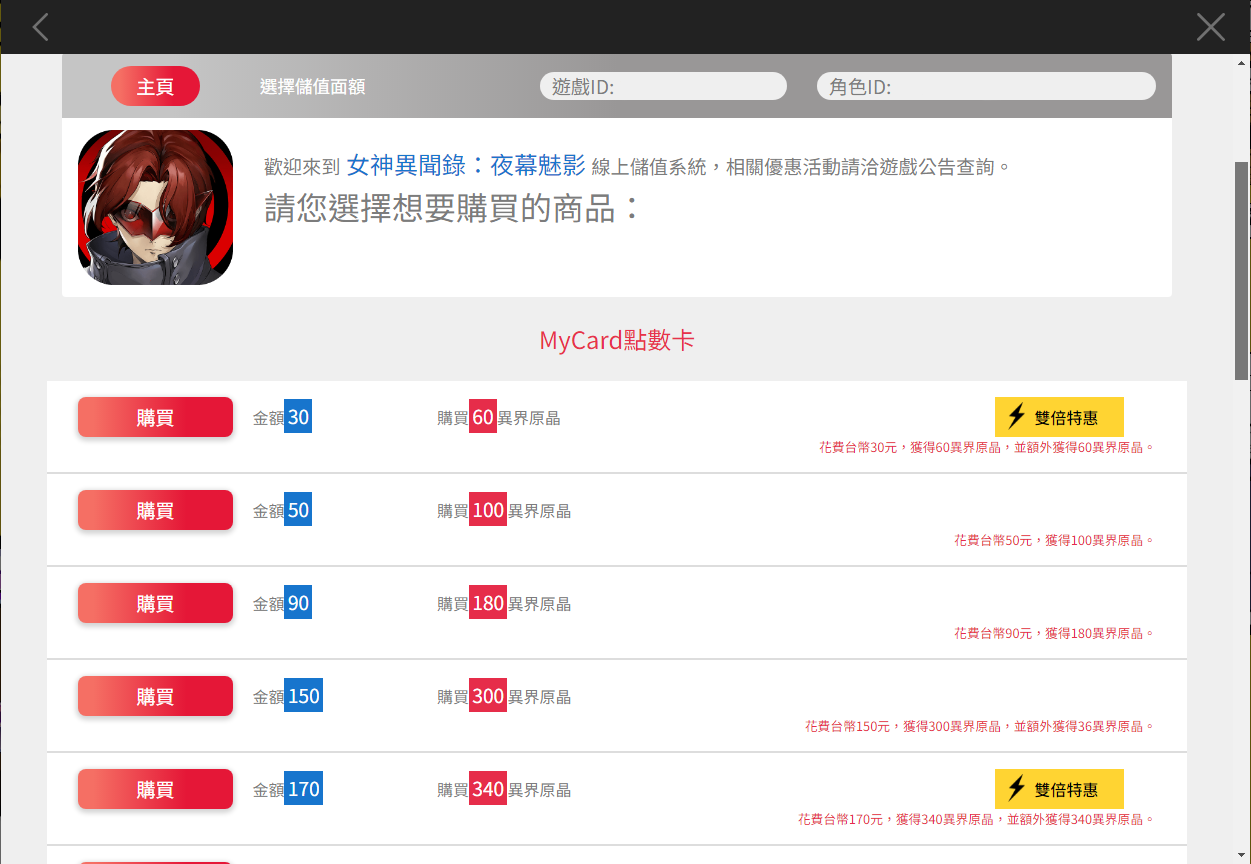Image resolution: width=1251 pixels, height=864 pixels.
Task: Click the MyCard點數卡 section heading
Action: pyautogui.click(x=617, y=340)
